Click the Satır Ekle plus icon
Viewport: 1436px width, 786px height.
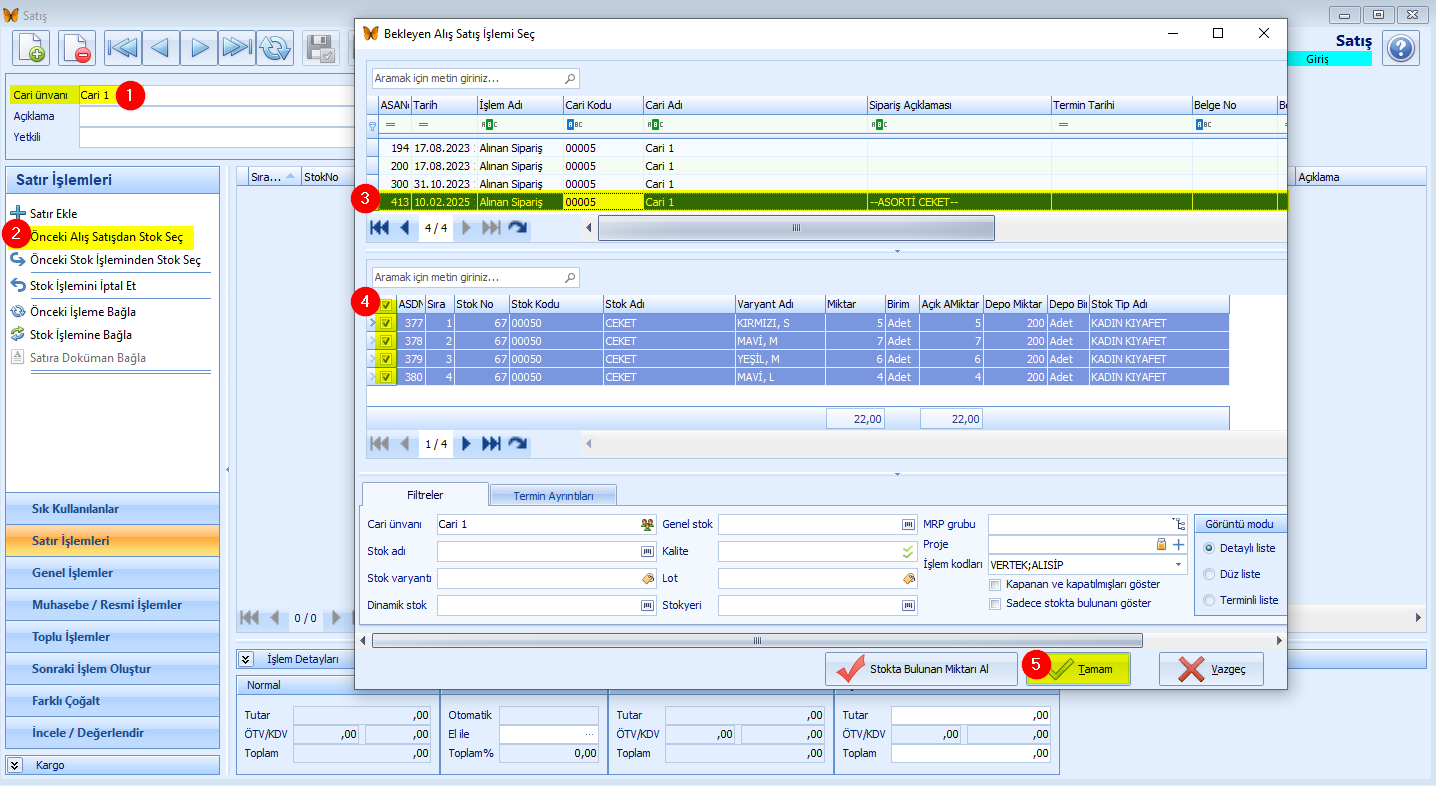(18, 213)
